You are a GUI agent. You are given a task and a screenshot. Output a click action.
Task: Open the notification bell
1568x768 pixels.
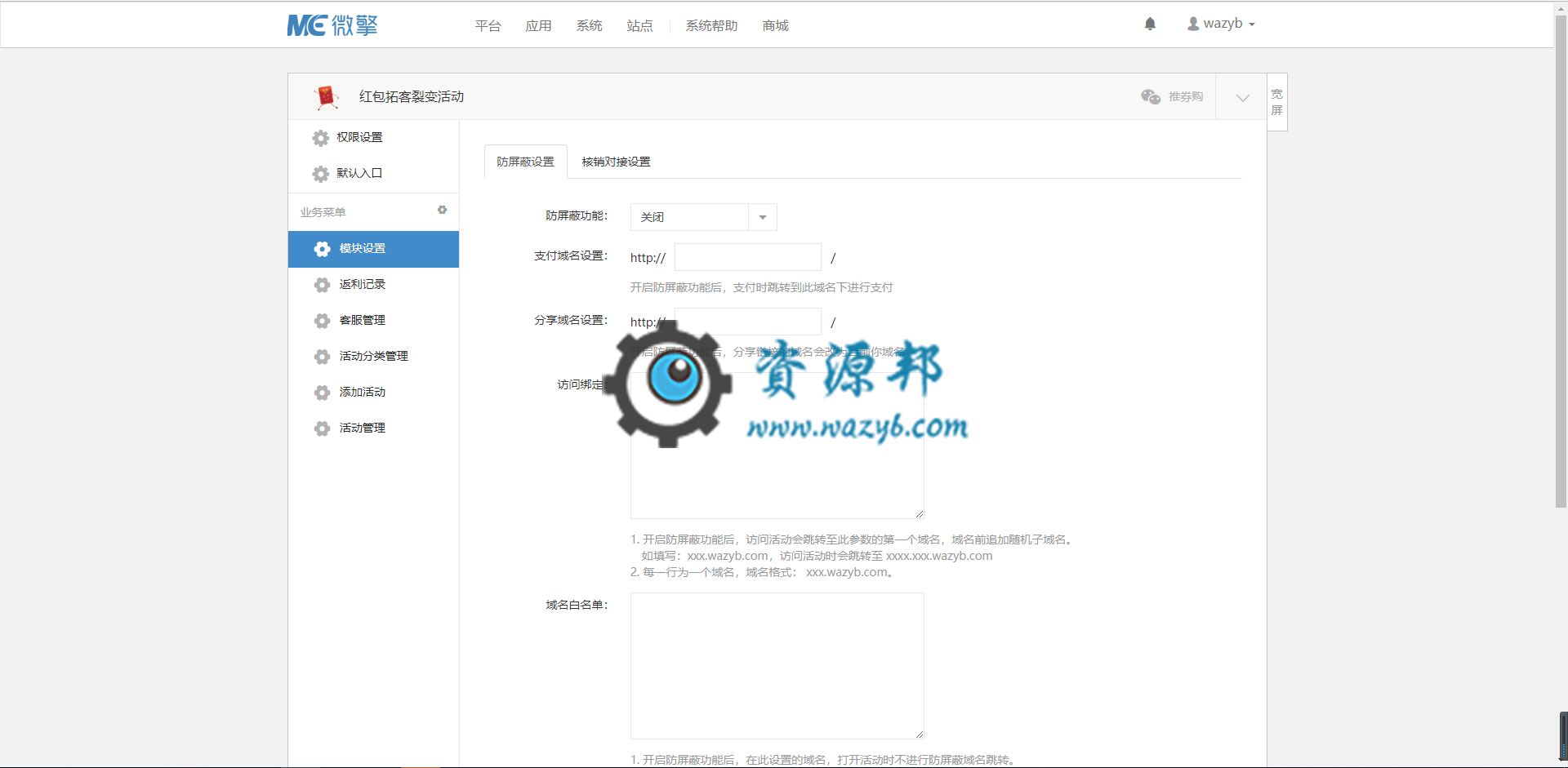click(1150, 24)
